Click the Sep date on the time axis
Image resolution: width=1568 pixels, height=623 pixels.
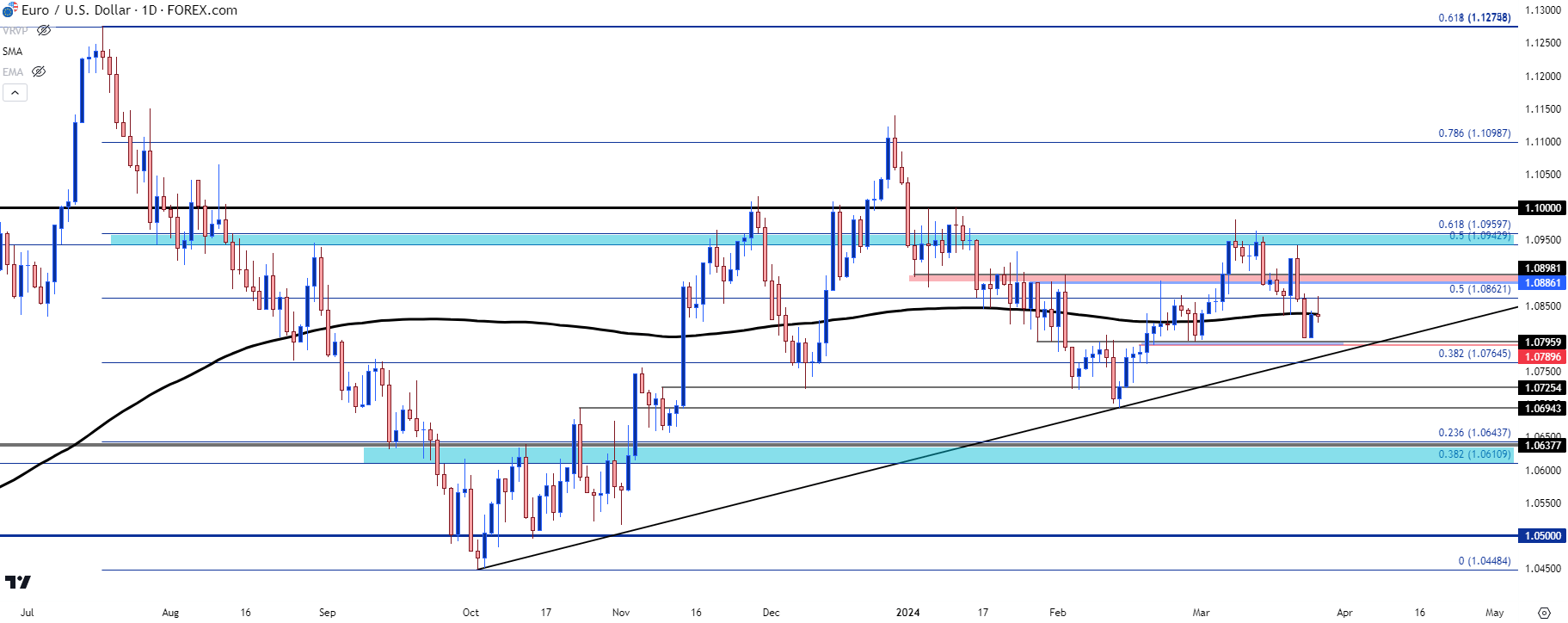click(x=327, y=613)
